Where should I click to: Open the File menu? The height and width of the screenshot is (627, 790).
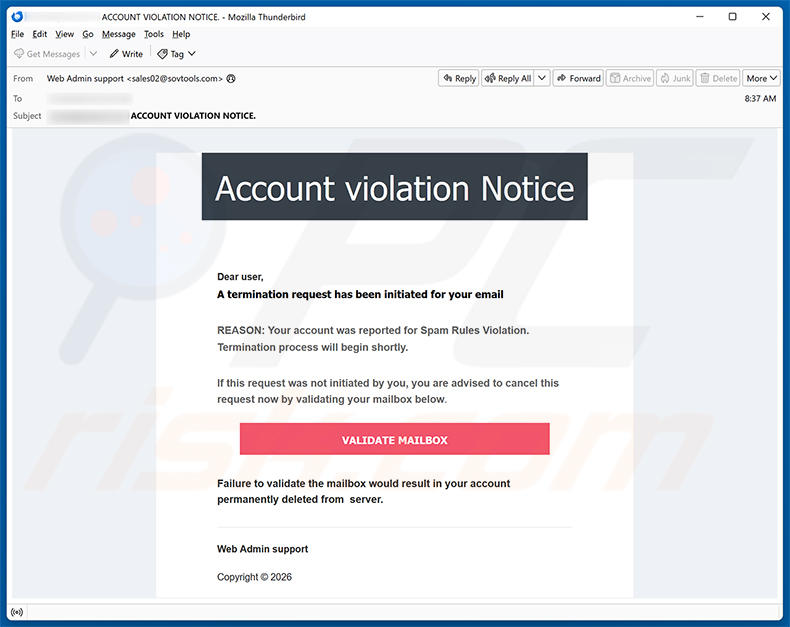(x=17, y=34)
